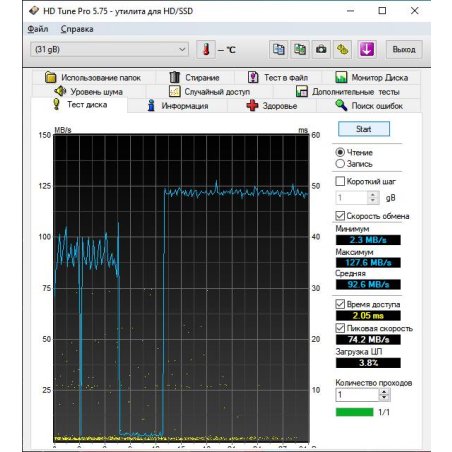Click the burst rate value 74.2 MB/s

pos(368,339)
